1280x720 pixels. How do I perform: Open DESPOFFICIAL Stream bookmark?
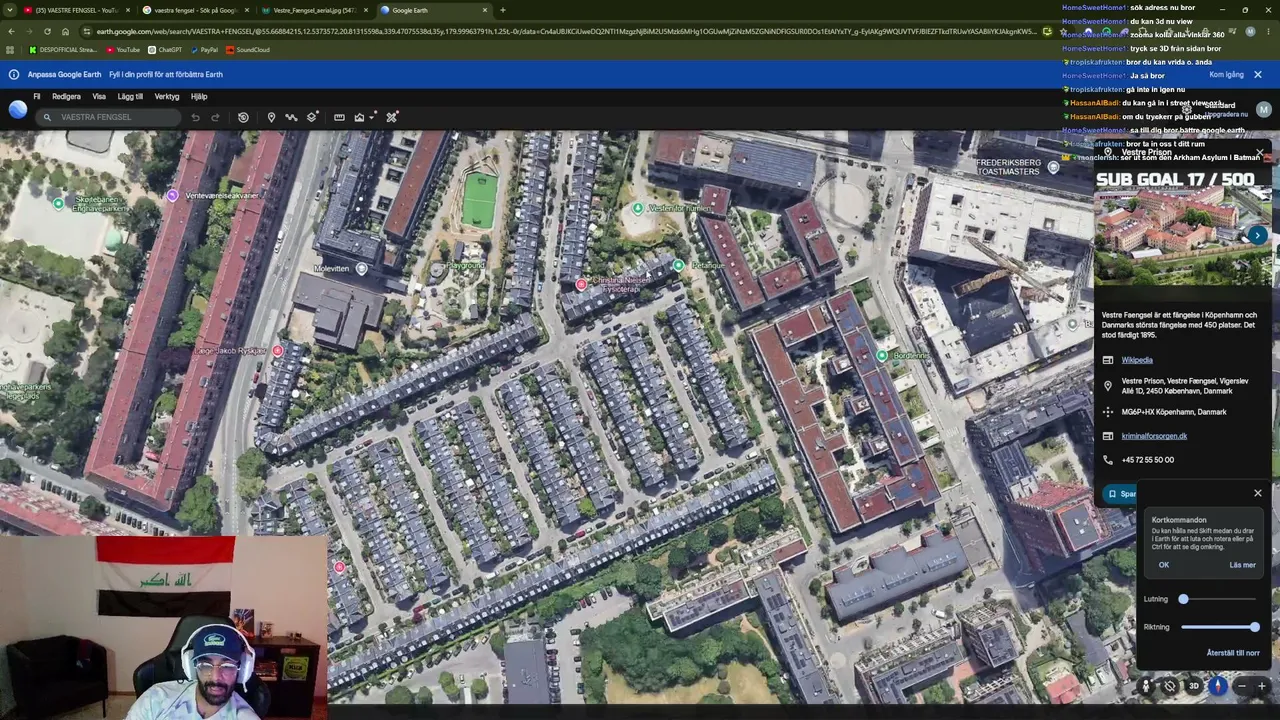64,50
